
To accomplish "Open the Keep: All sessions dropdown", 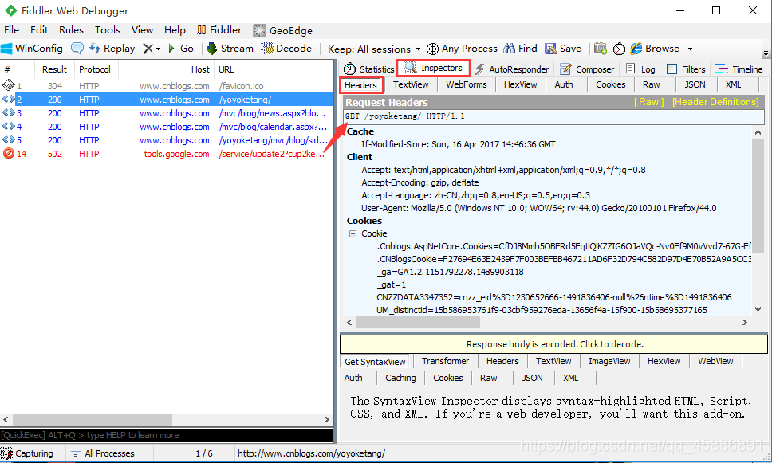I will (x=374, y=49).
